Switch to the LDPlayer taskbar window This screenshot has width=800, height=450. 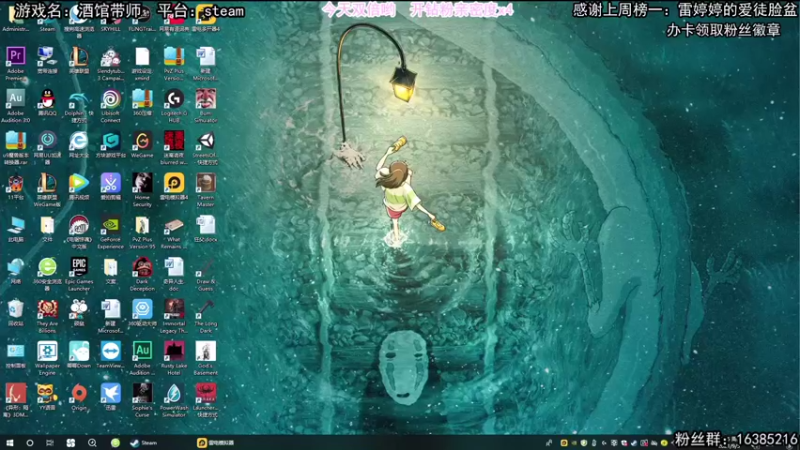(215, 442)
